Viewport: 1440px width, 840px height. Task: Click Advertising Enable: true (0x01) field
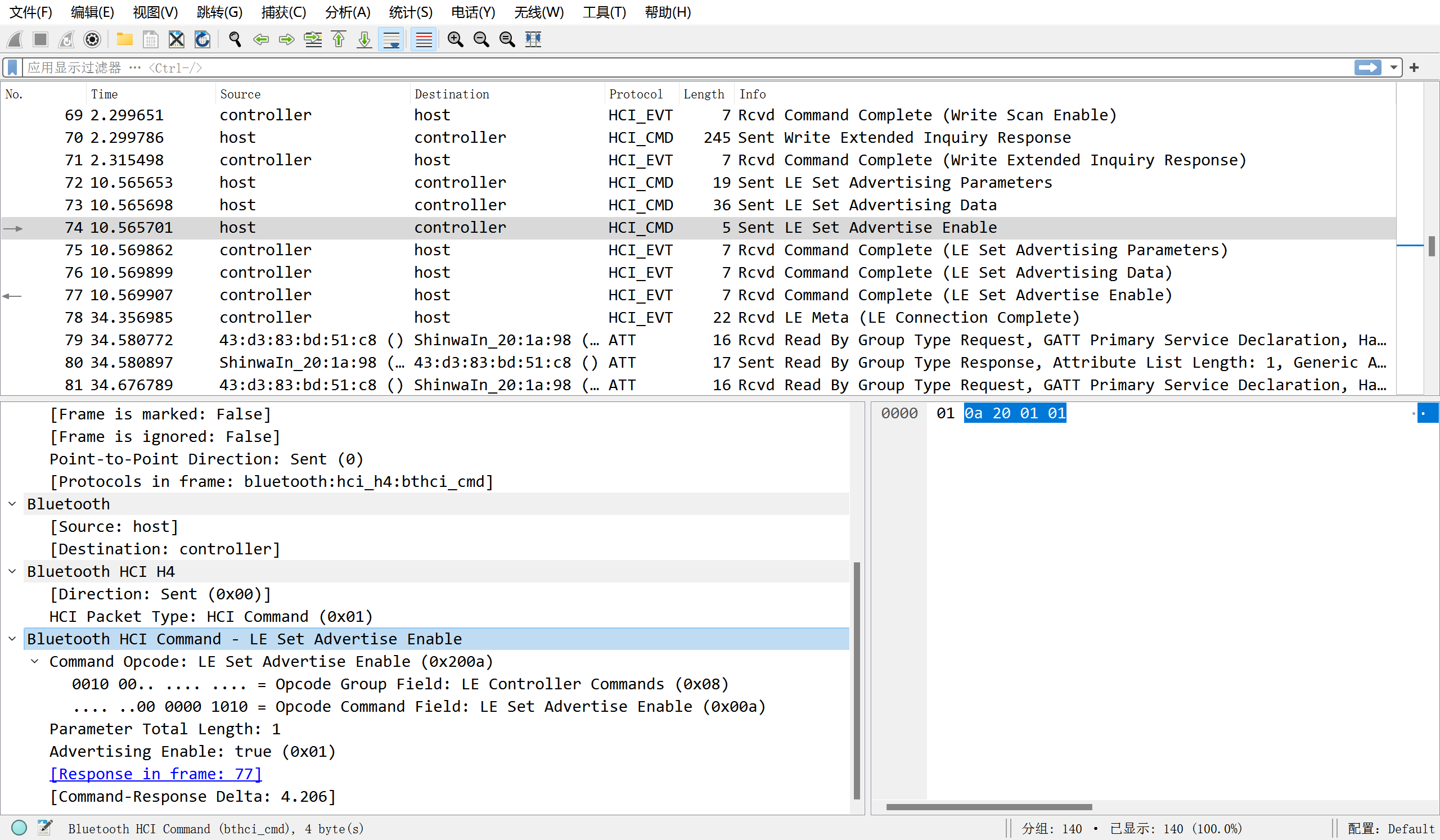[192, 752]
